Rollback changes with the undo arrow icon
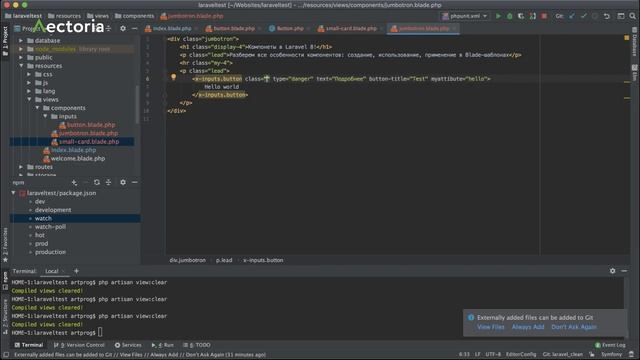640x360 pixels. (607, 16)
